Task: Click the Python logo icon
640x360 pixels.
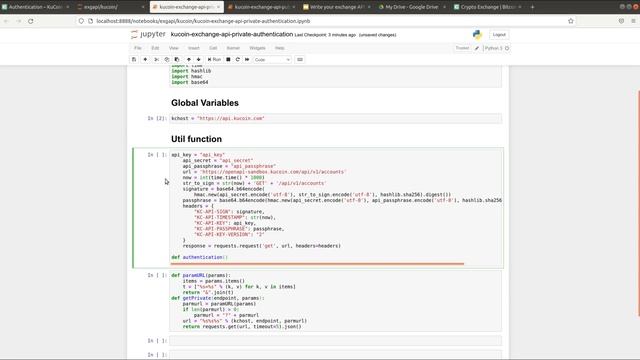Action: [x=477, y=35]
